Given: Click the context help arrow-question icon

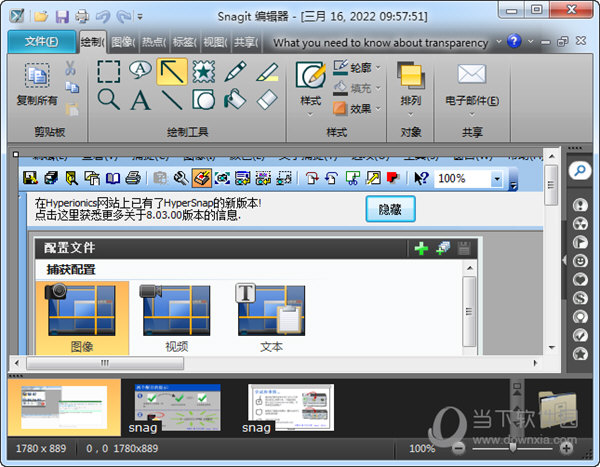Looking at the screenshot, I should click(421, 178).
